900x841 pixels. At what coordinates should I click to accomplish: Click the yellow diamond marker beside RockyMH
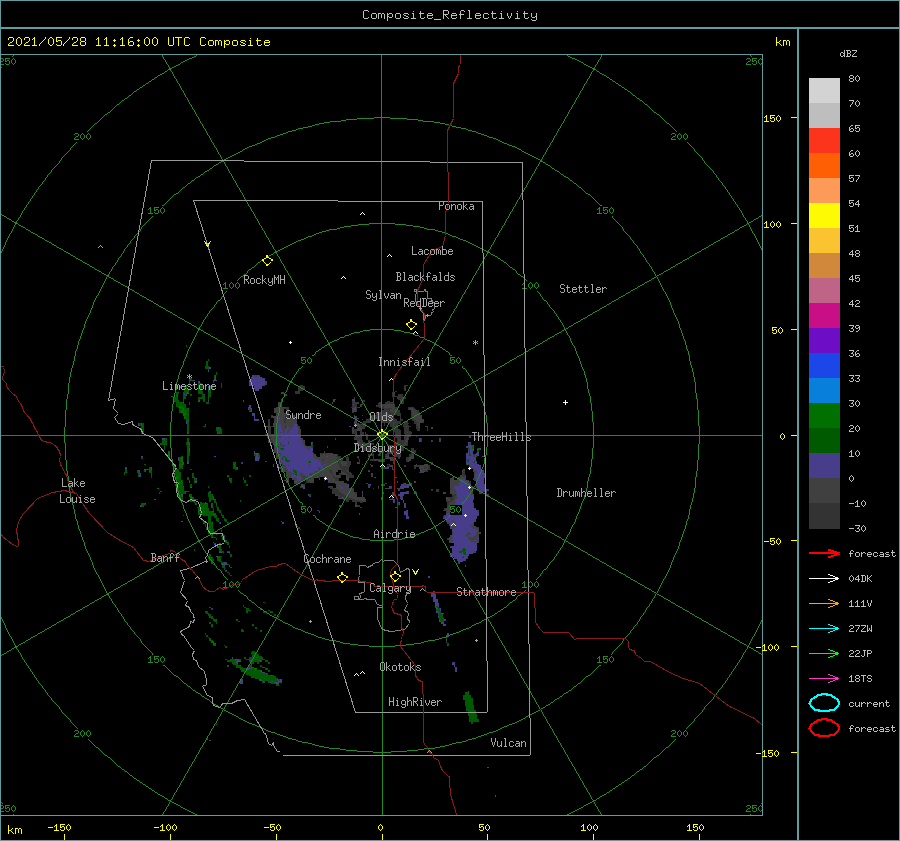tap(267, 261)
